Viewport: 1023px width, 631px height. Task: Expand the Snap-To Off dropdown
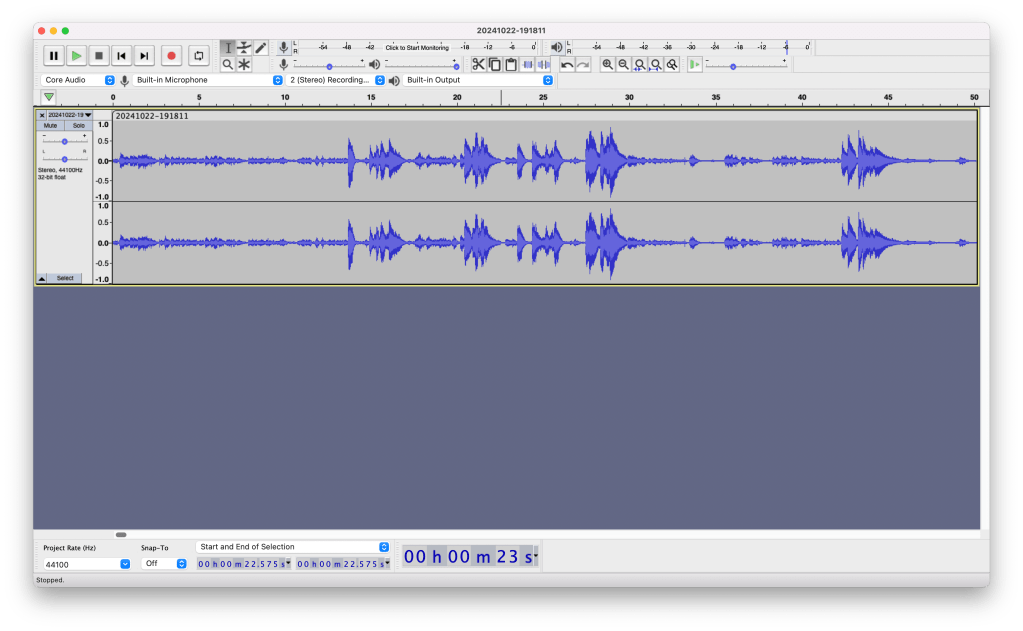tap(165, 563)
